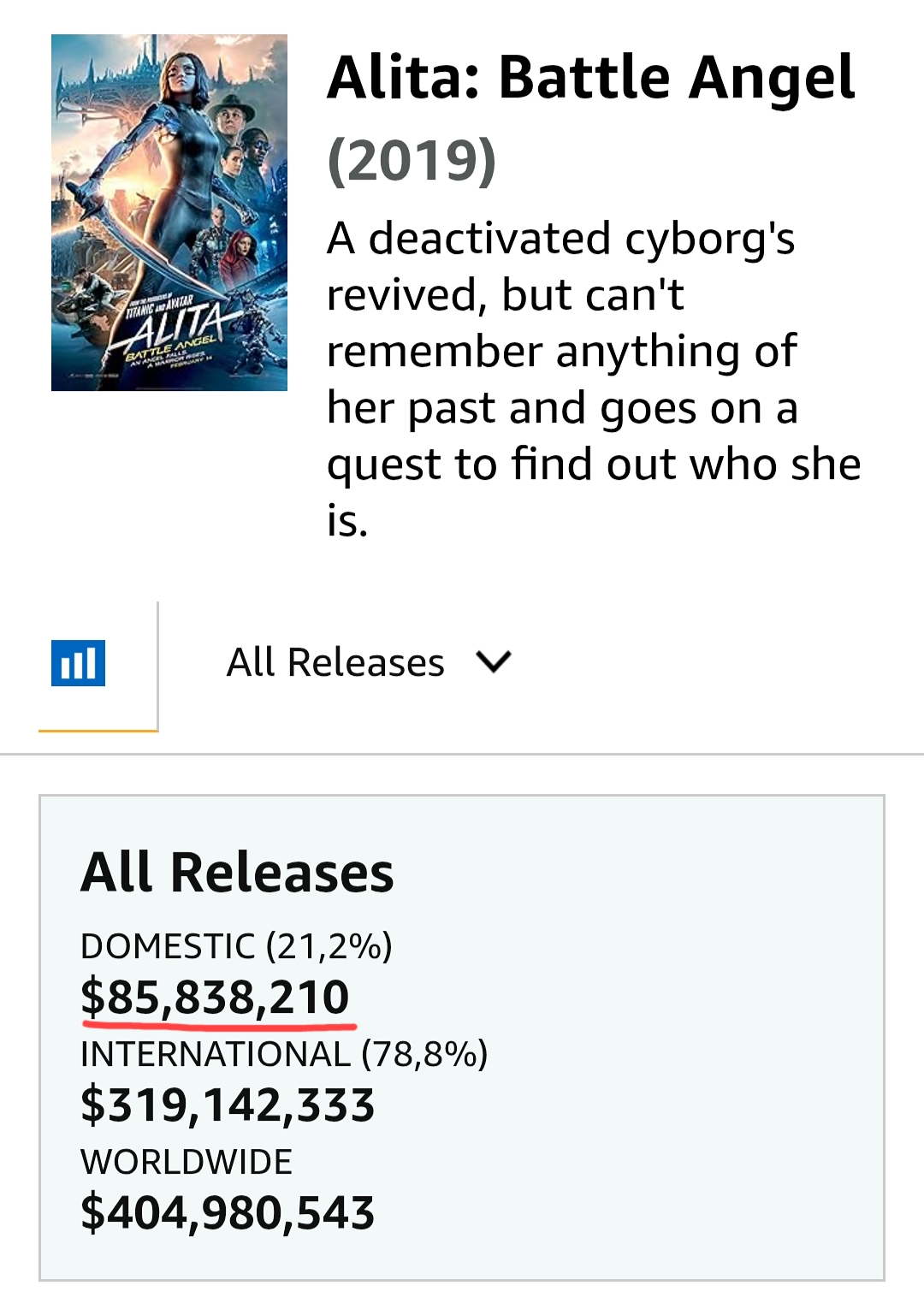
Task: Click the last synopsis line "is."
Action: pyautogui.click(x=347, y=520)
